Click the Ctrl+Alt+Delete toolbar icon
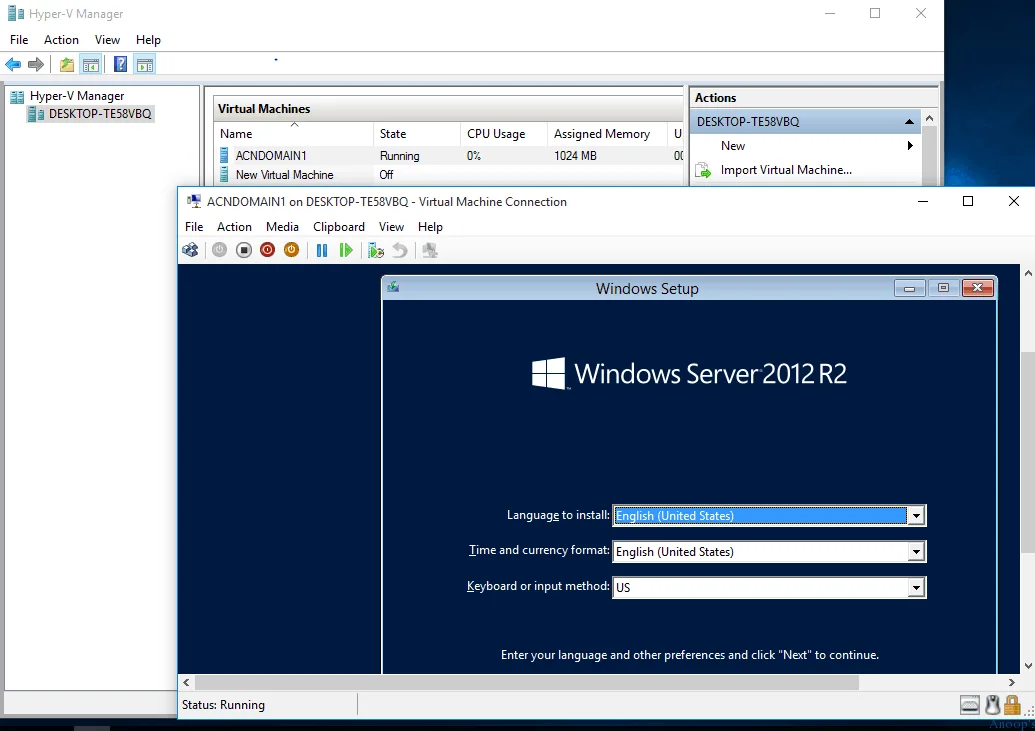 190,250
